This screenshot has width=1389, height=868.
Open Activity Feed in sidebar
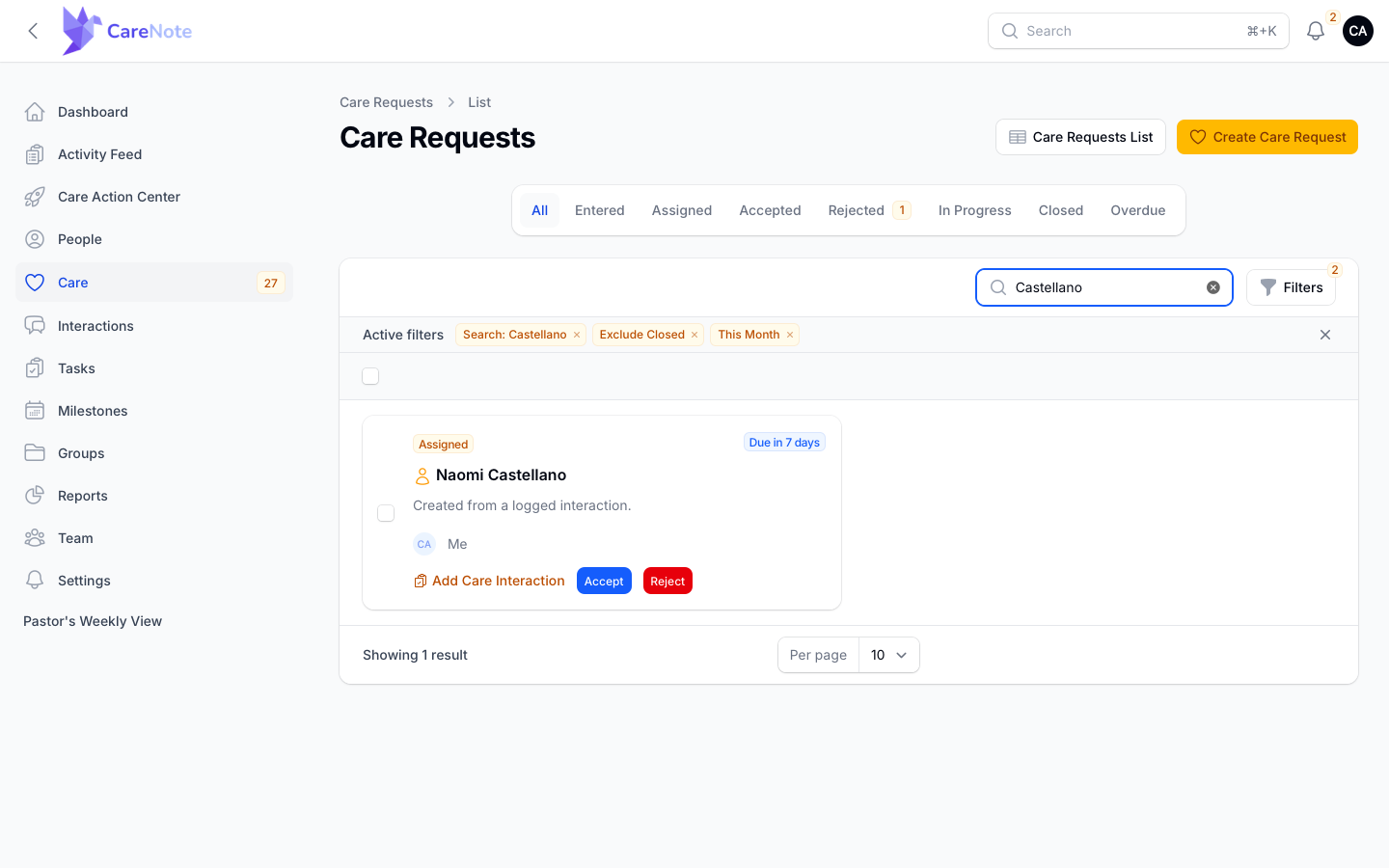154,154
